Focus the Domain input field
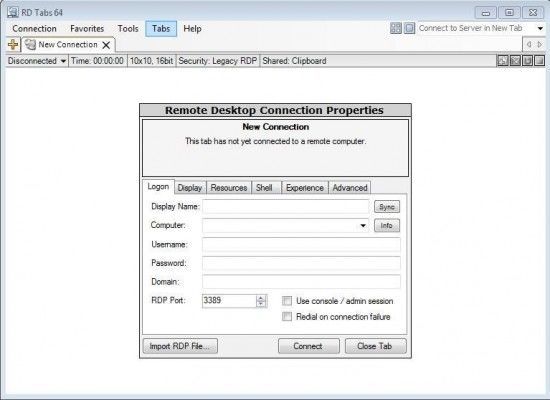 pos(301,281)
